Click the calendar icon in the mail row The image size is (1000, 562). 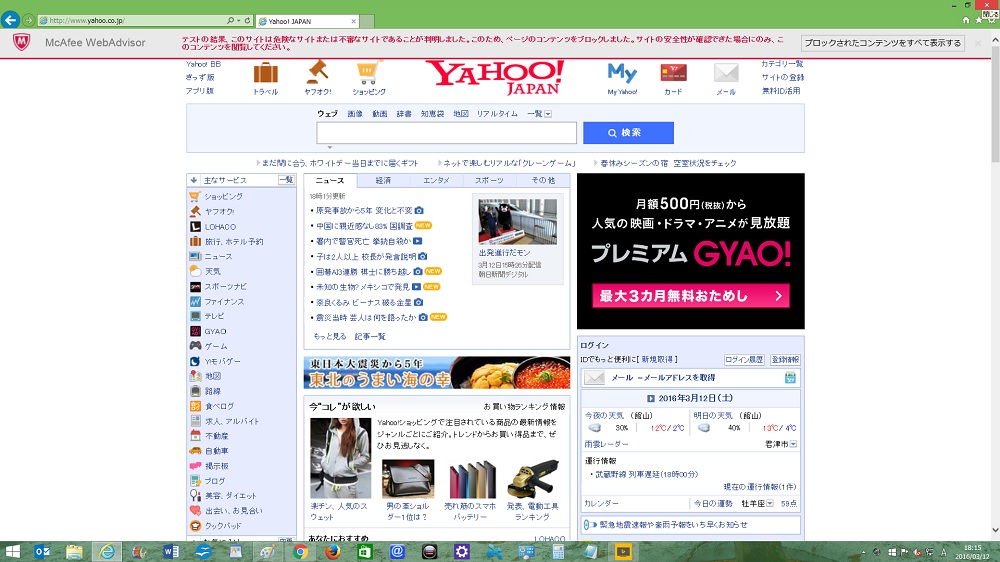(790, 378)
